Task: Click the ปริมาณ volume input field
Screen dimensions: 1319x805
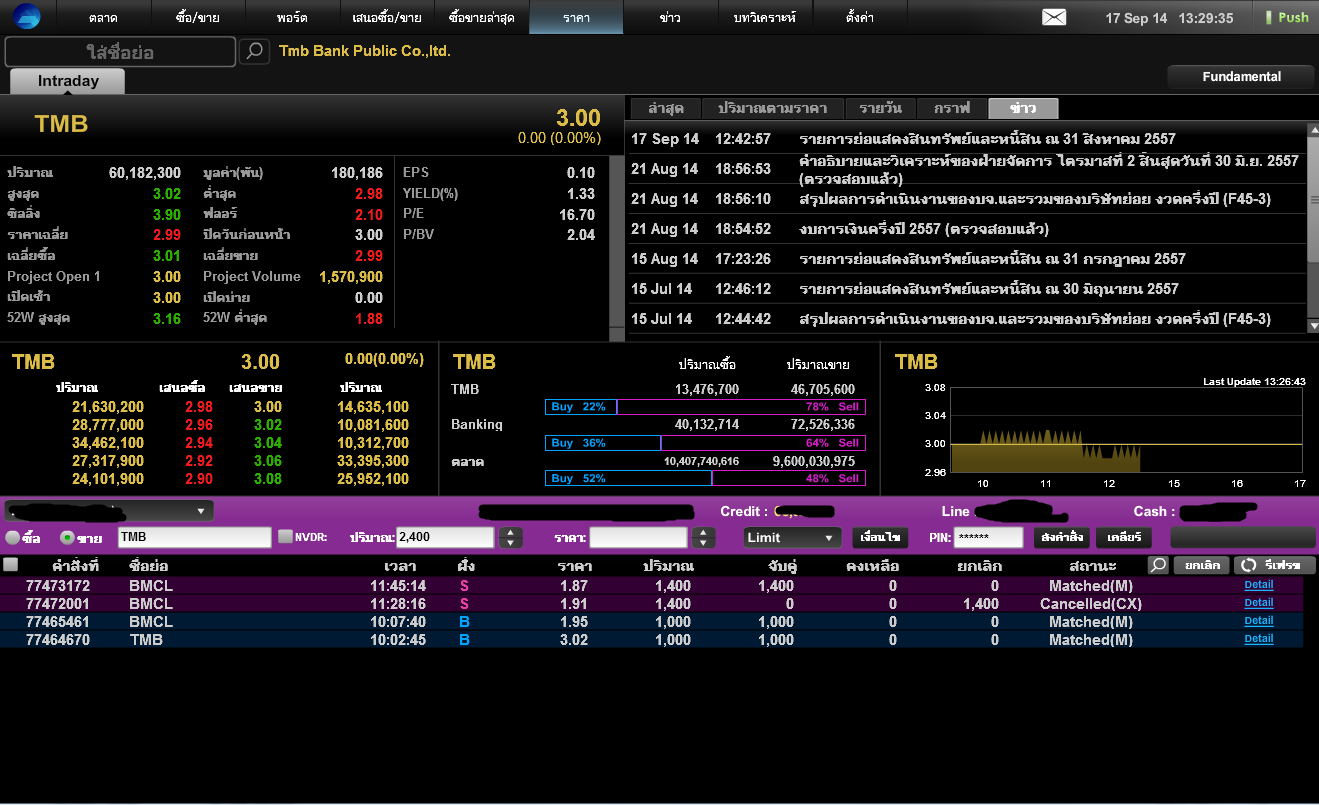Action: point(446,538)
